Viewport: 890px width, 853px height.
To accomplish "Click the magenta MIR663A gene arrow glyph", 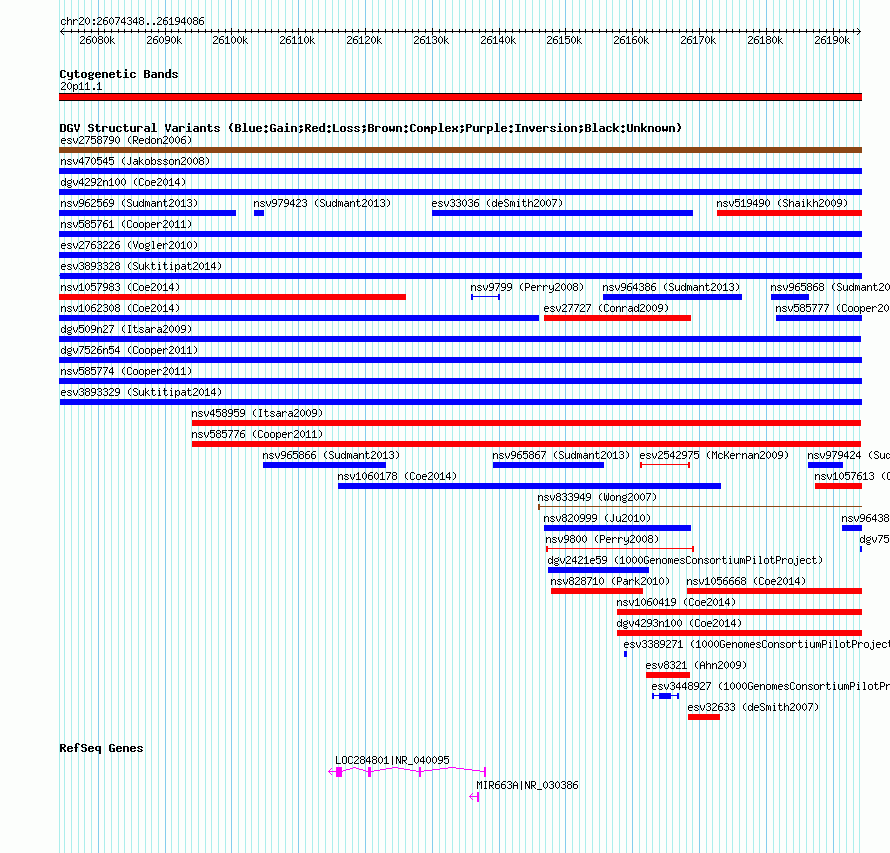I will pos(475,797).
